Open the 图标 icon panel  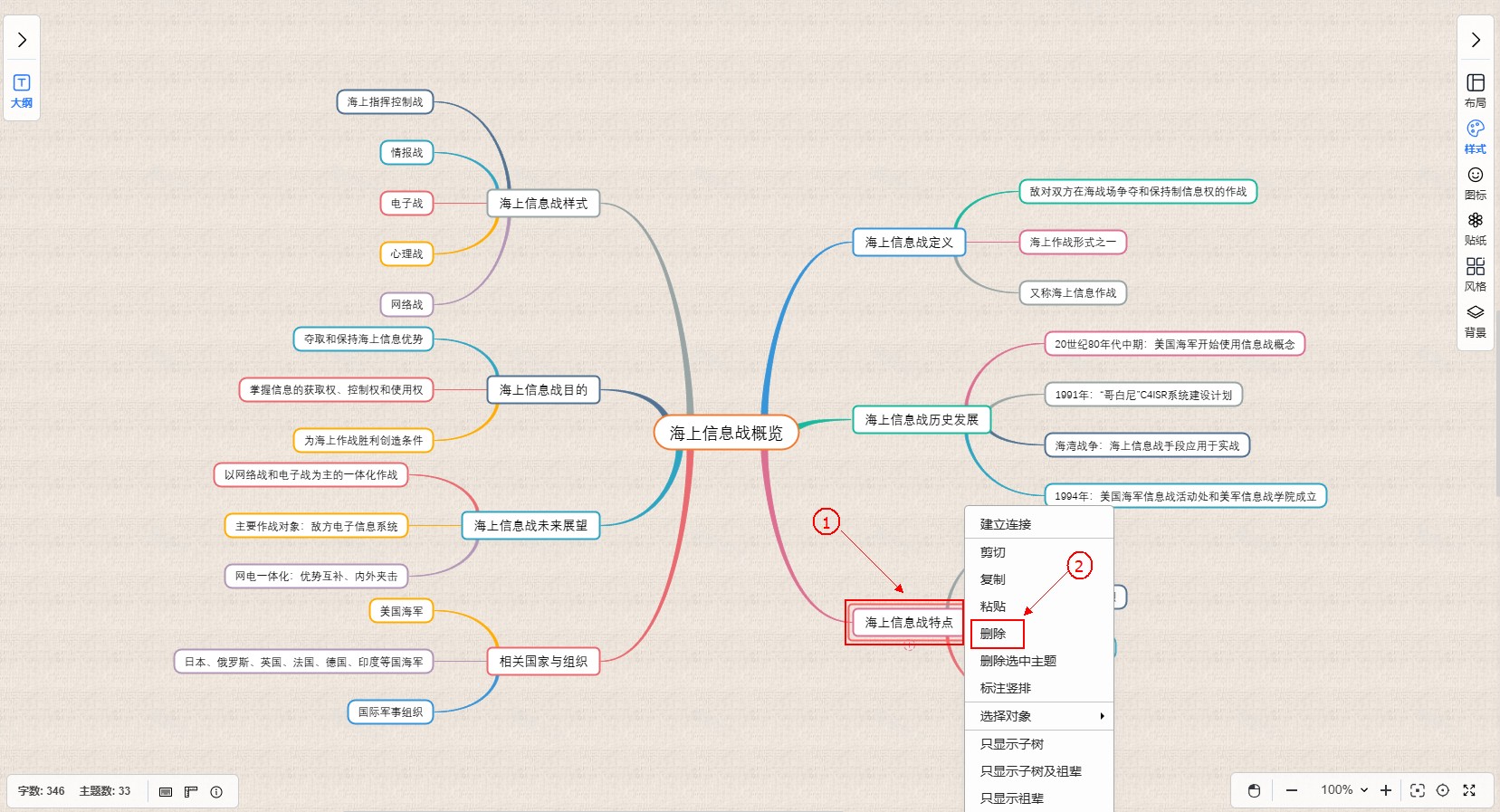point(1475,182)
